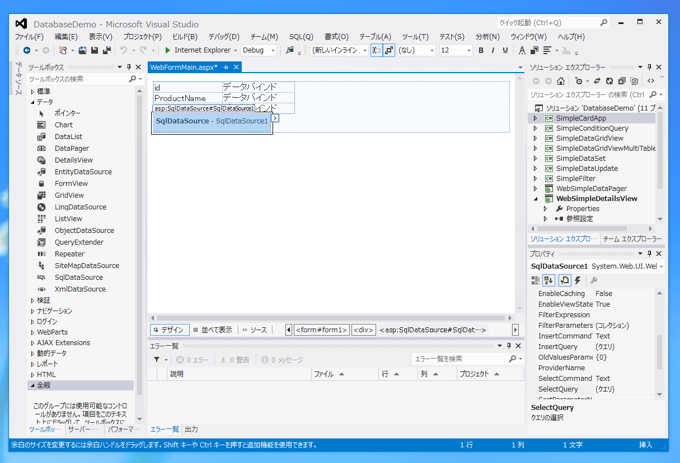Collapse the データ toolbox group
This screenshot has width=680, height=463.
coord(33,102)
